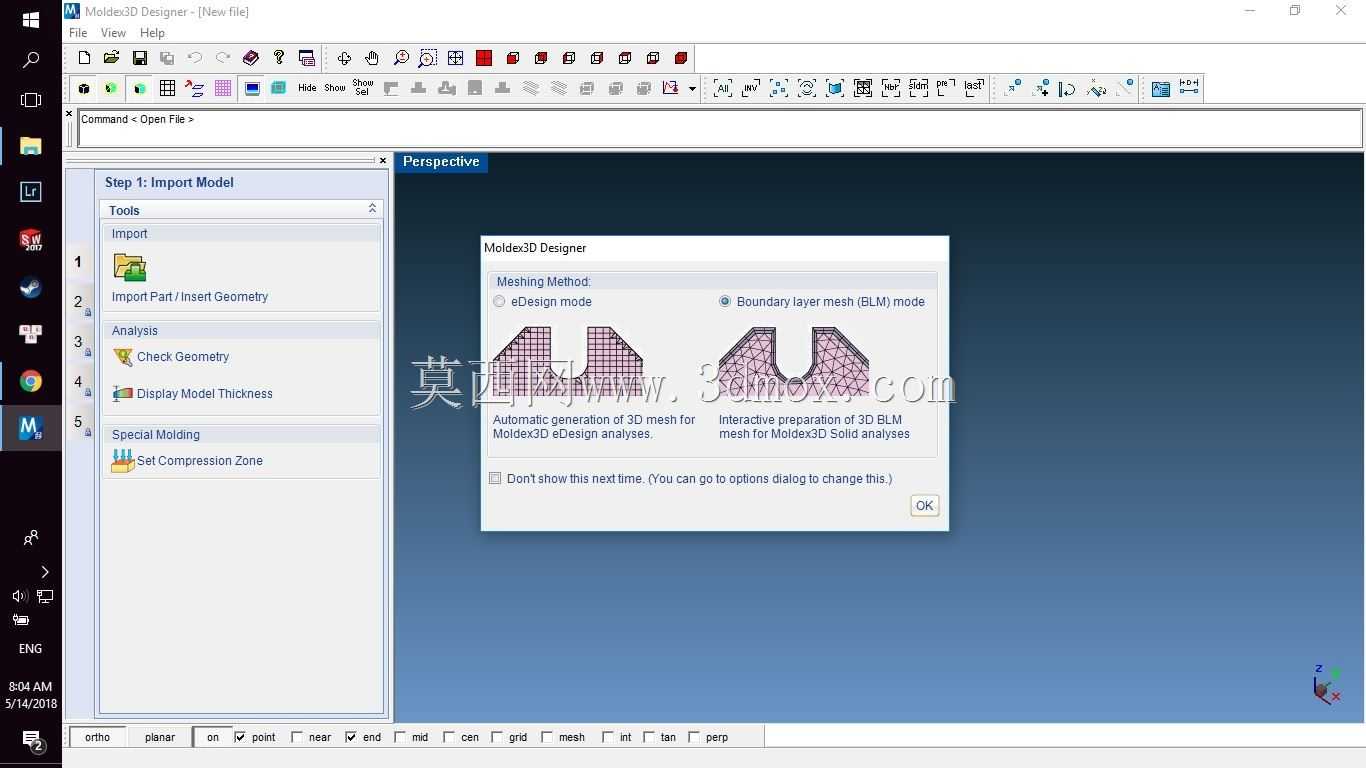The width and height of the screenshot is (1366, 768).
Task: Expand the Windows taskbar chevron
Action: click(45, 572)
